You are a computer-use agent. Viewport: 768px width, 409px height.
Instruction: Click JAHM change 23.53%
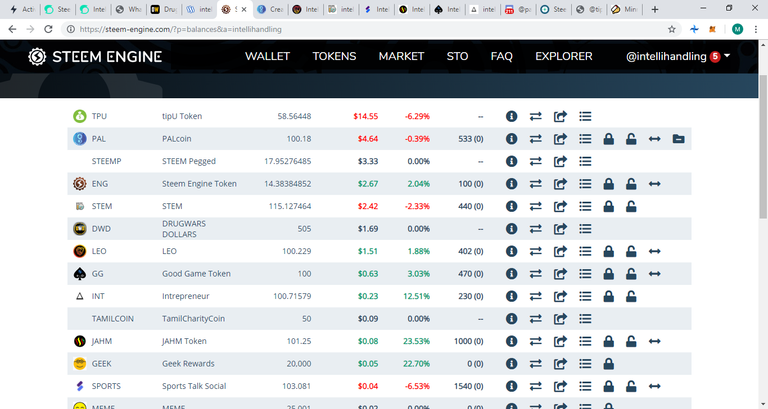[416, 341]
